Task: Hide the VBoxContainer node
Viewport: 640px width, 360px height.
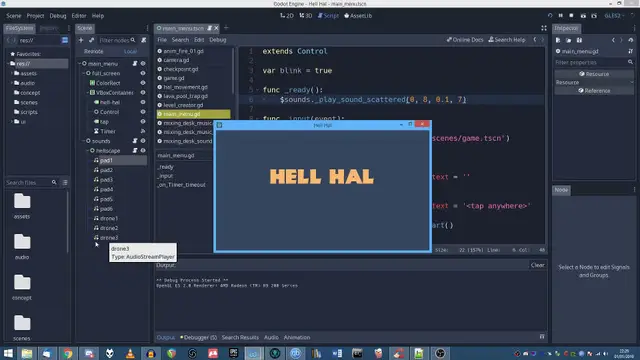Action: [x=143, y=93]
